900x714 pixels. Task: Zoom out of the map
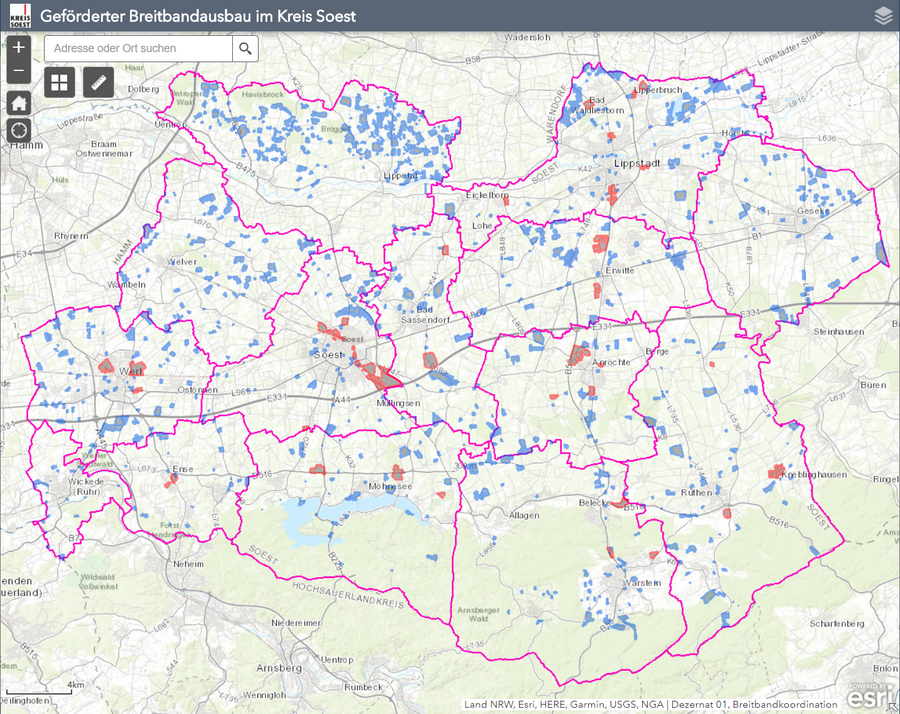coord(18,71)
